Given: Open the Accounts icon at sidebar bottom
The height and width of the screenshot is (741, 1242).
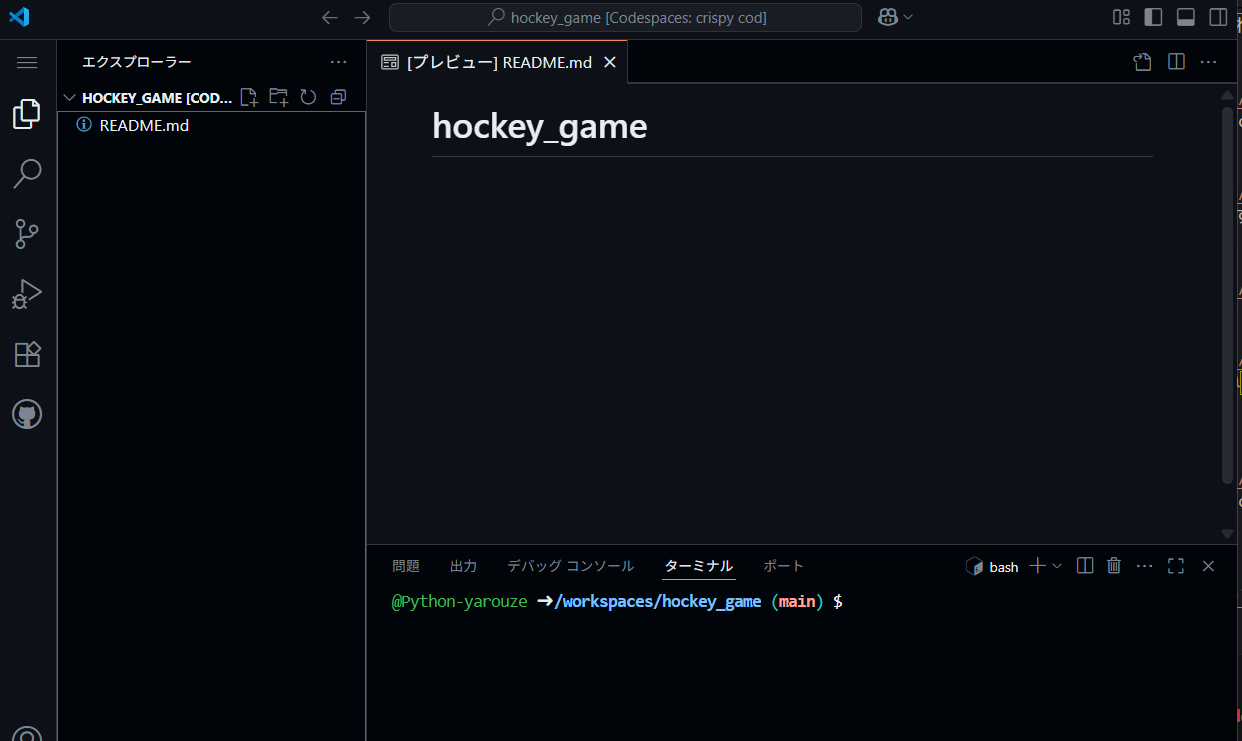Looking at the screenshot, I should click(27, 735).
